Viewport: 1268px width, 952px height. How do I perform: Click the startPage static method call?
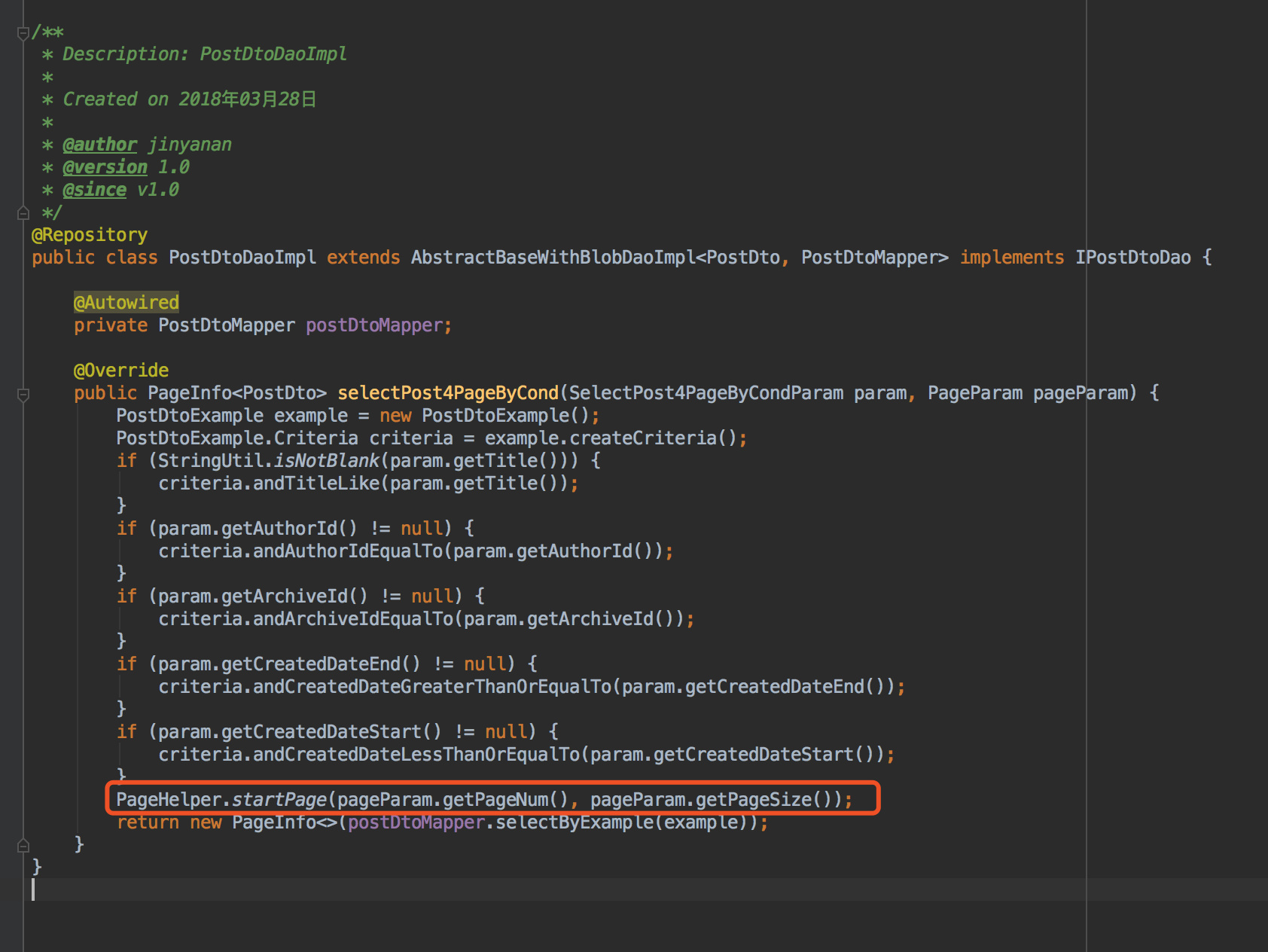279,800
